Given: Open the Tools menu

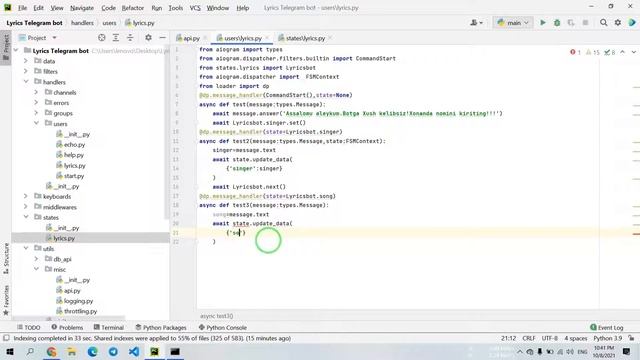Looking at the screenshot, I should pos(176,8).
